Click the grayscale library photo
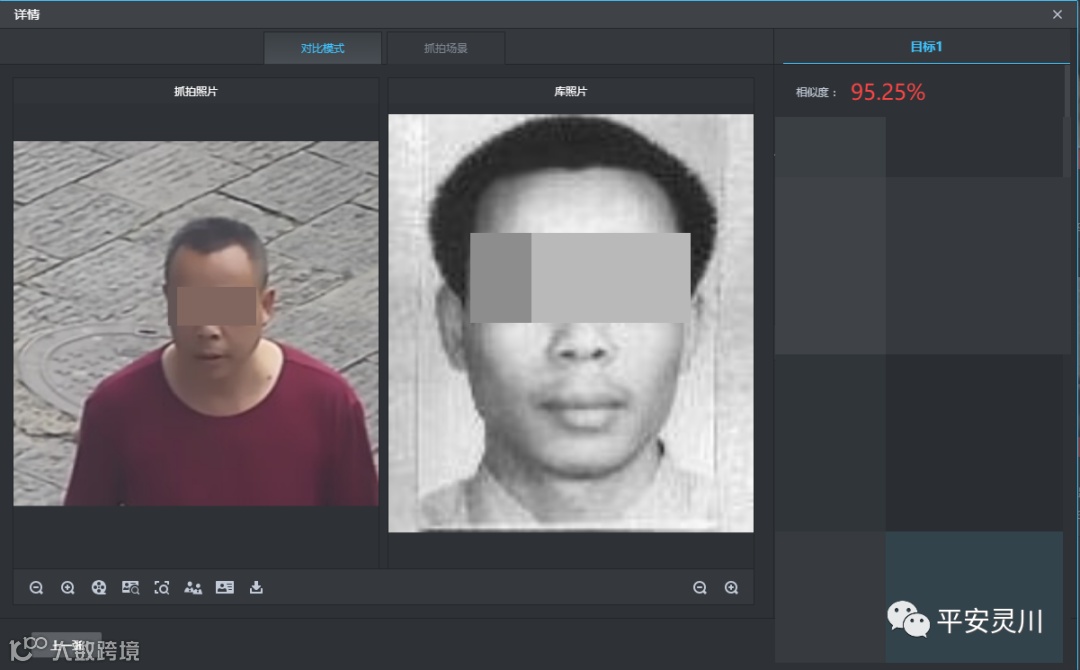This screenshot has width=1080, height=670. [x=571, y=323]
